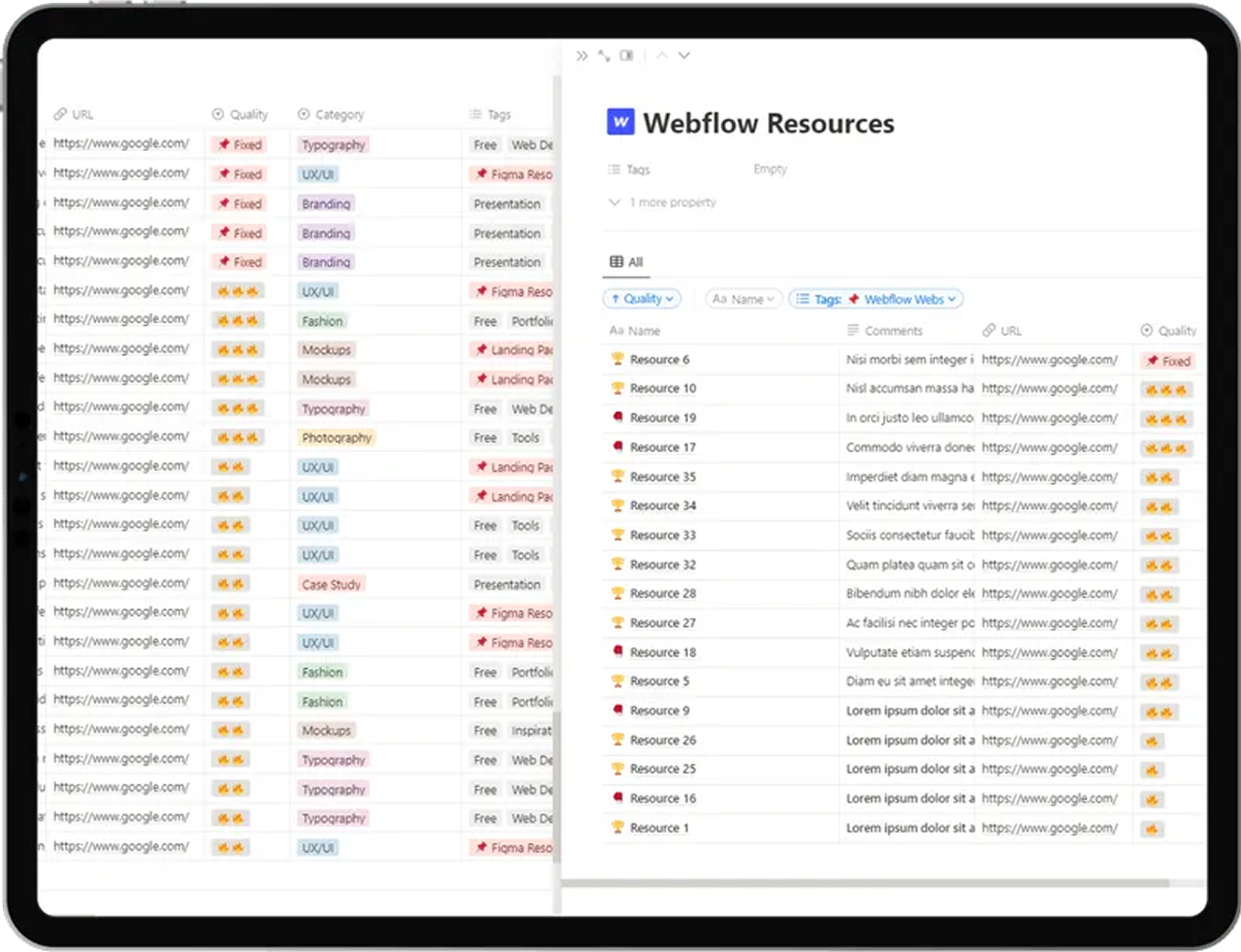Click the peek layout switch icon
This screenshot has height=952, width=1241.
point(627,56)
